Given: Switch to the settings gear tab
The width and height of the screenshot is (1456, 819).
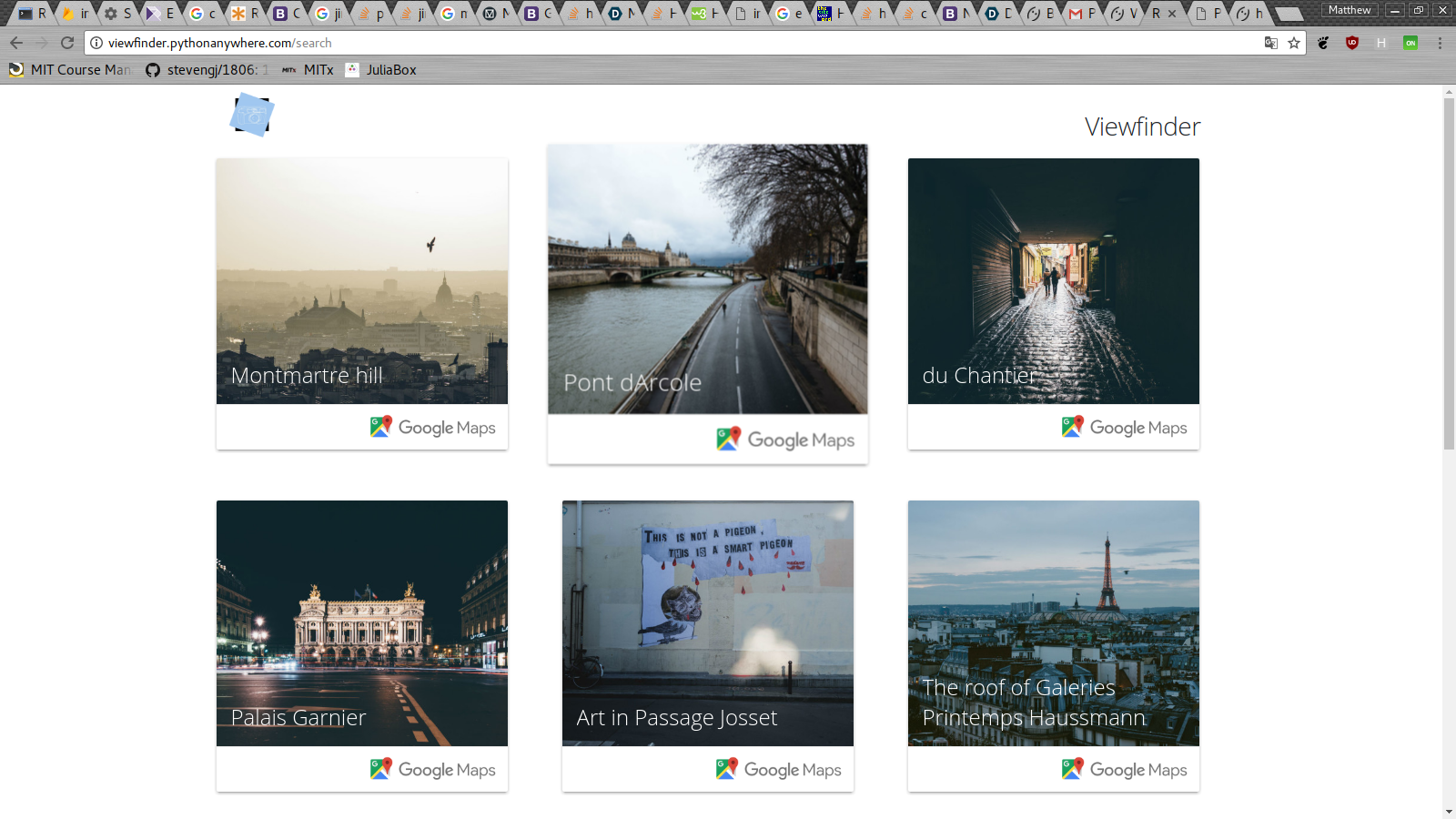Looking at the screenshot, I should pos(117,14).
